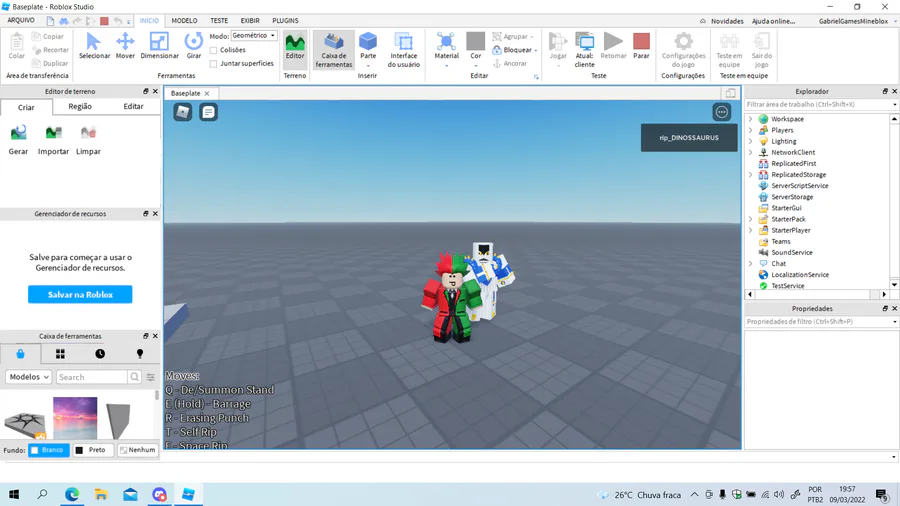
Task: Pick the Girar rotate tool
Action: (193, 46)
